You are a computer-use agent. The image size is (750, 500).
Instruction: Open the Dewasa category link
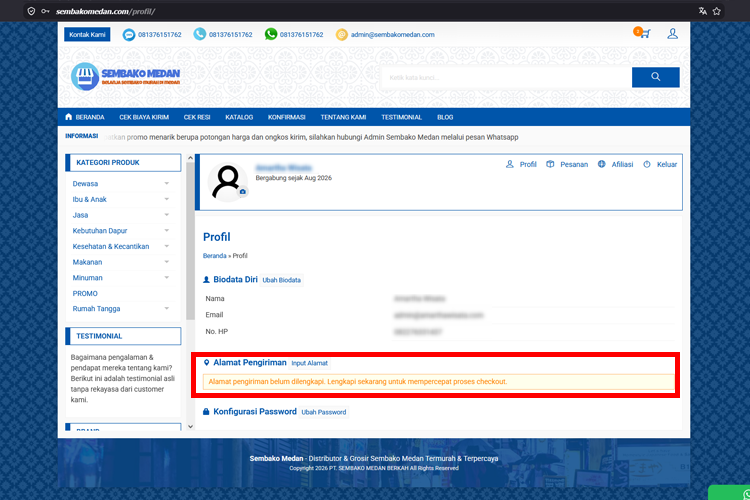(x=85, y=184)
